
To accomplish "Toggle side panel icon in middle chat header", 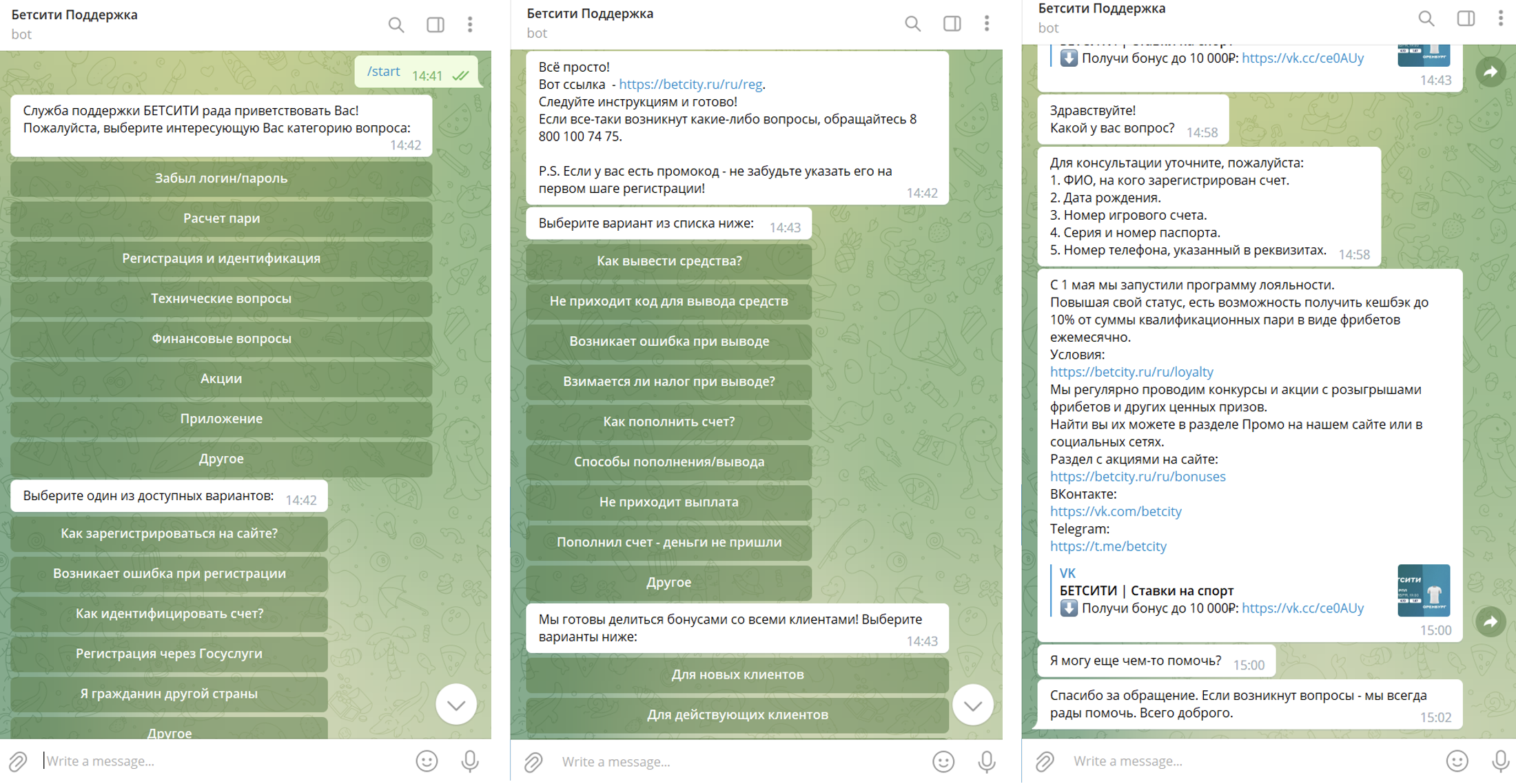I will (952, 23).
